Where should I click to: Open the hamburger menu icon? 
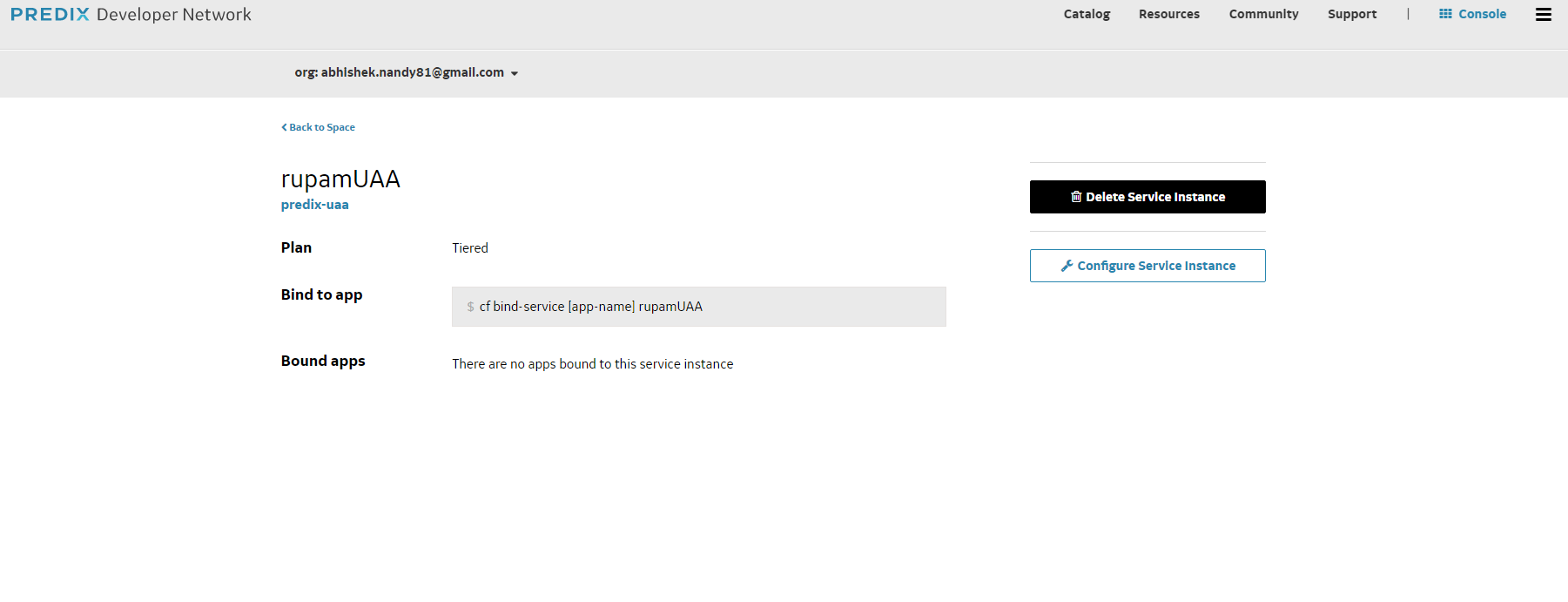pos(1543,14)
